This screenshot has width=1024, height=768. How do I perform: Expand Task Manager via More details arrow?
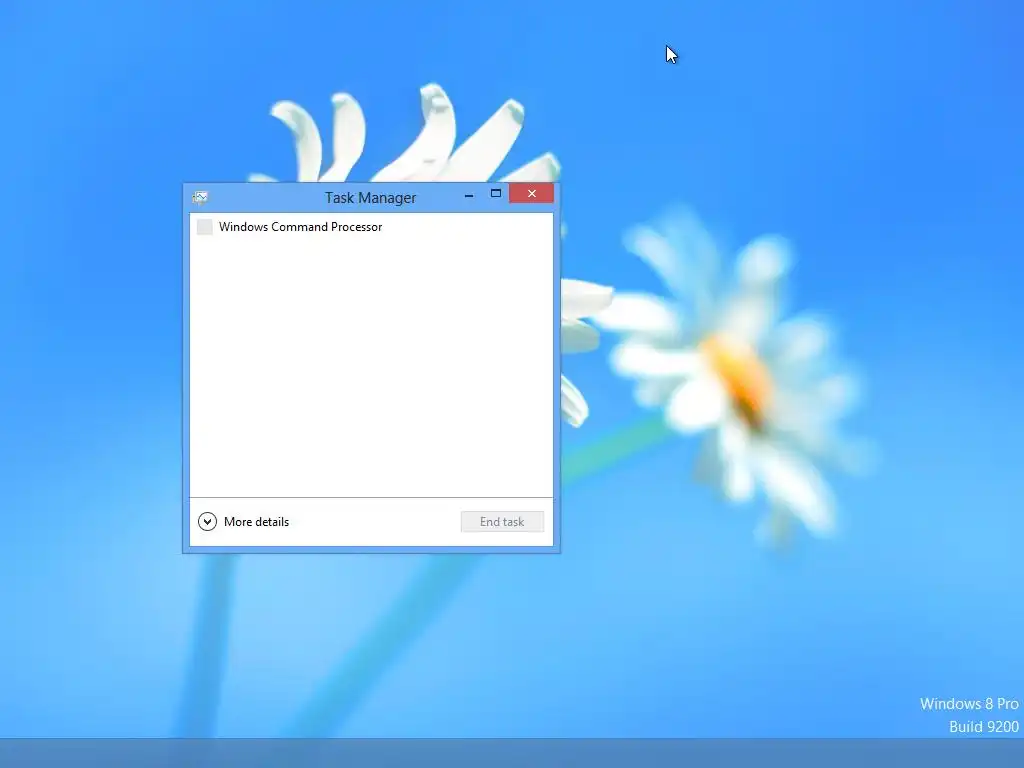(207, 521)
